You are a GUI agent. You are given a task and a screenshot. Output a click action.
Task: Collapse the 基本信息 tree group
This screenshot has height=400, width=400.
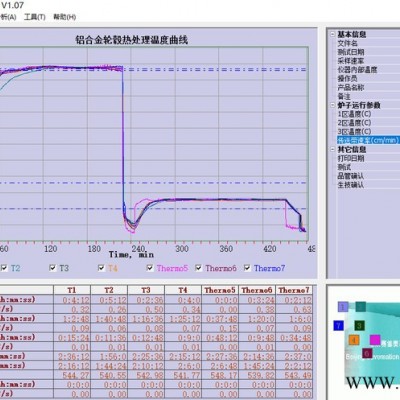coord(333,34)
